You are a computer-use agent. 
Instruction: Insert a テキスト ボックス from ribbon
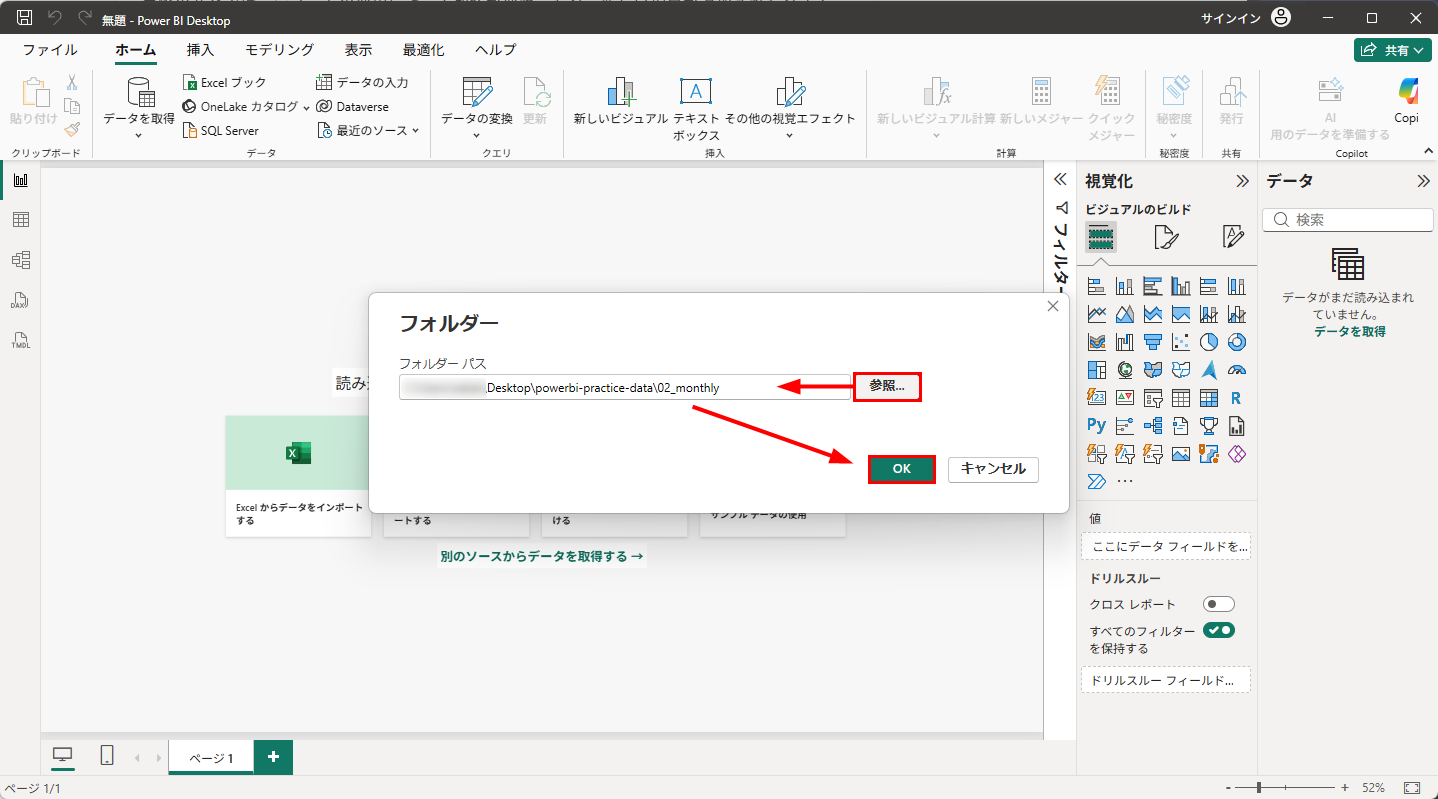tap(696, 109)
